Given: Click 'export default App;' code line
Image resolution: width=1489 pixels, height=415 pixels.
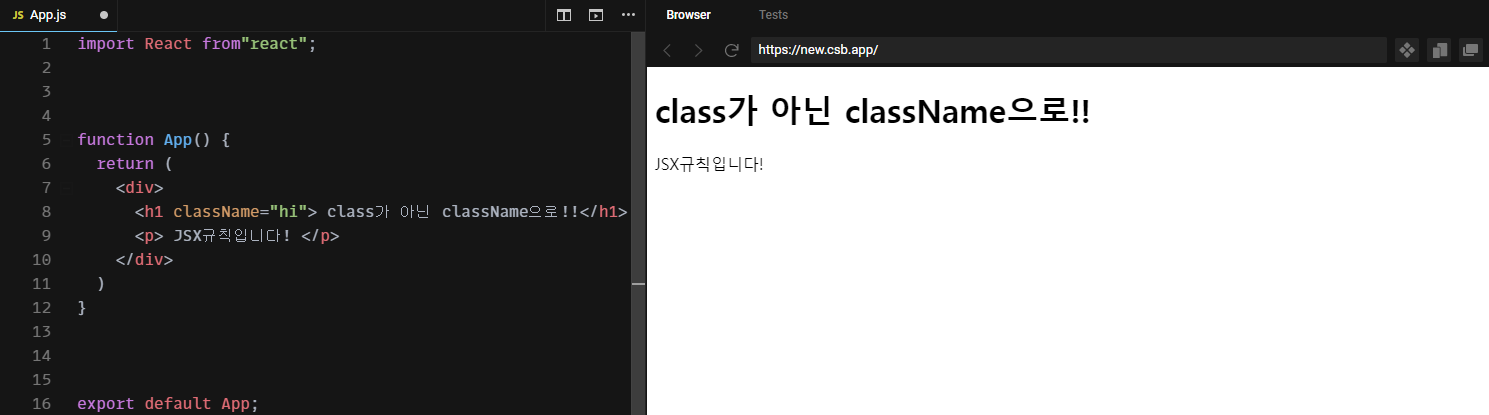Looking at the screenshot, I should 168,404.
